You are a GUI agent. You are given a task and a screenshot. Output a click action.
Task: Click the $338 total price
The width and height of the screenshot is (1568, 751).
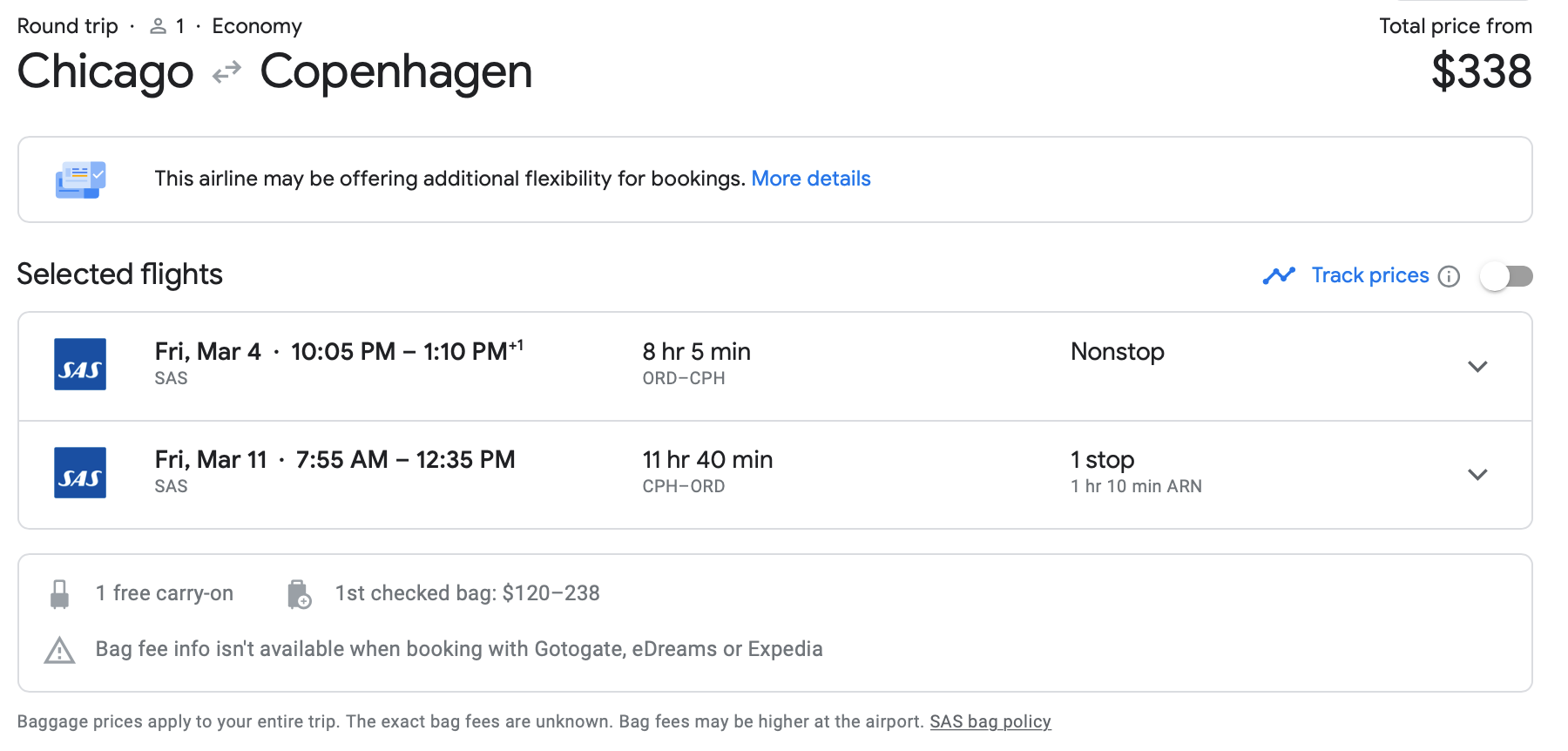(x=1481, y=71)
